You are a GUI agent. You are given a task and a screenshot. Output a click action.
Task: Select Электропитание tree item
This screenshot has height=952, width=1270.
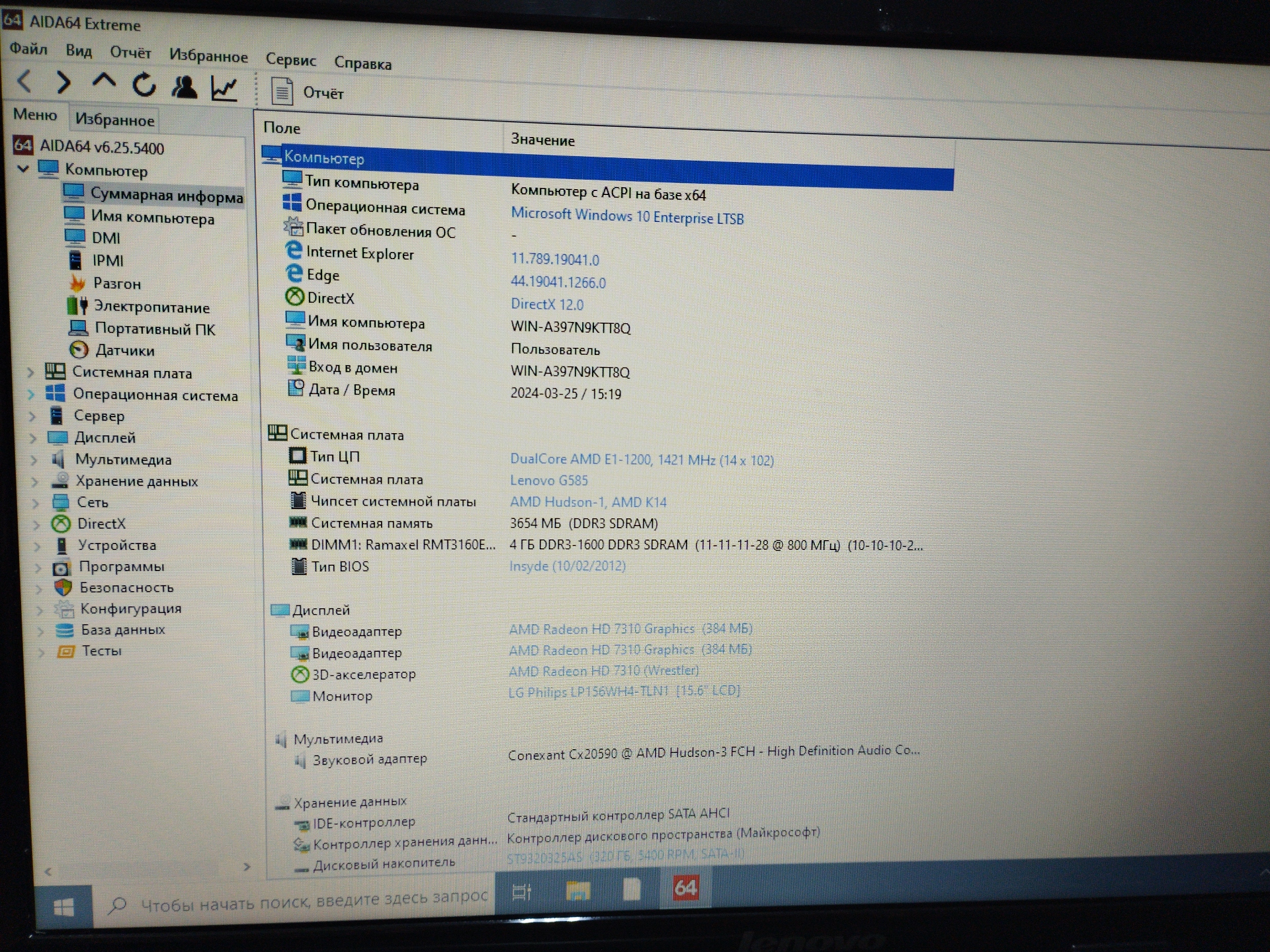click(x=139, y=307)
